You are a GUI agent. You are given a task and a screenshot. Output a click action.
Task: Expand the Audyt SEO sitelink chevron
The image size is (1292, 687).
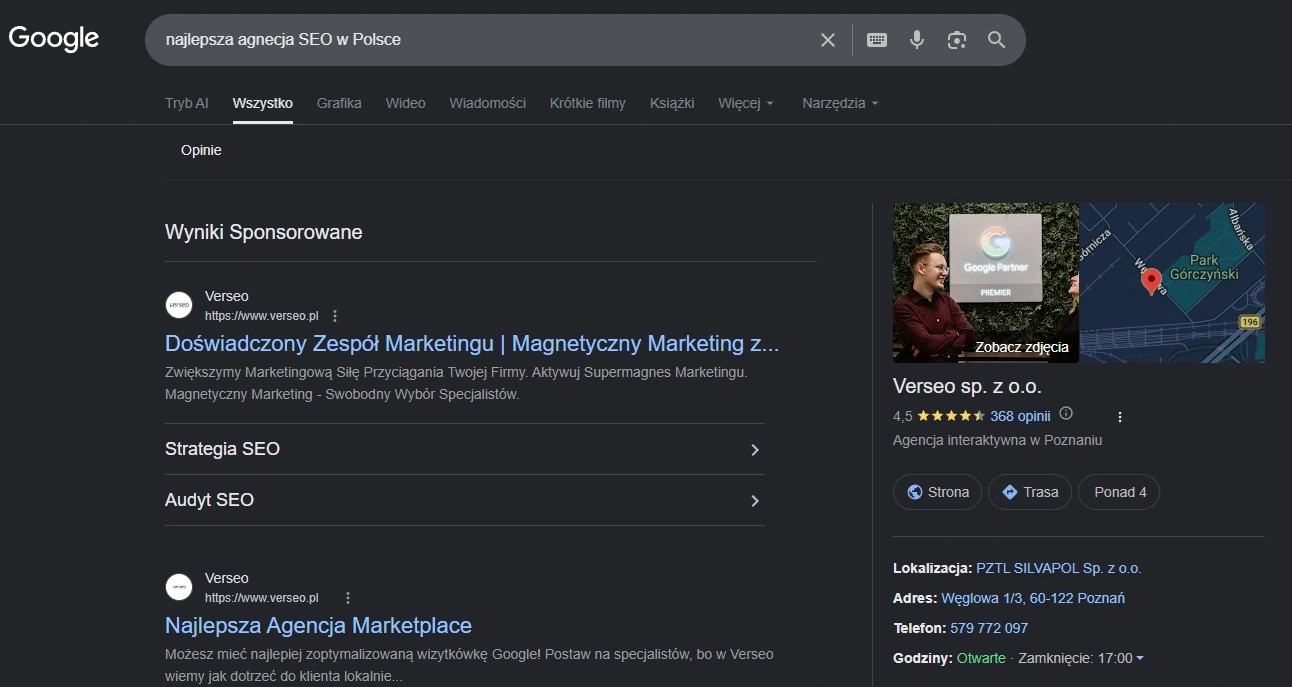tap(755, 501)
